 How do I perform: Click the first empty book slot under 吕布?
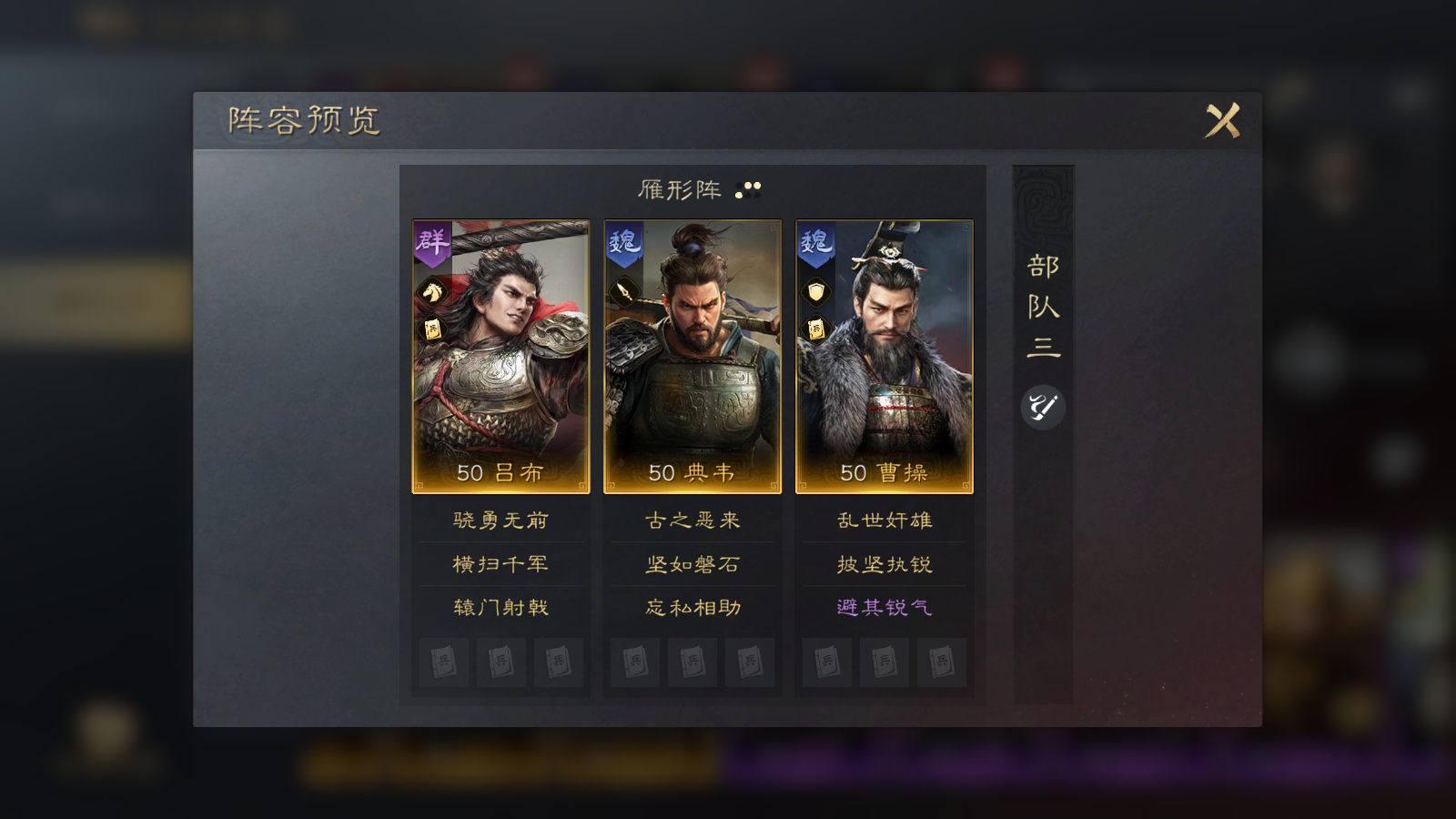[444, 662]
